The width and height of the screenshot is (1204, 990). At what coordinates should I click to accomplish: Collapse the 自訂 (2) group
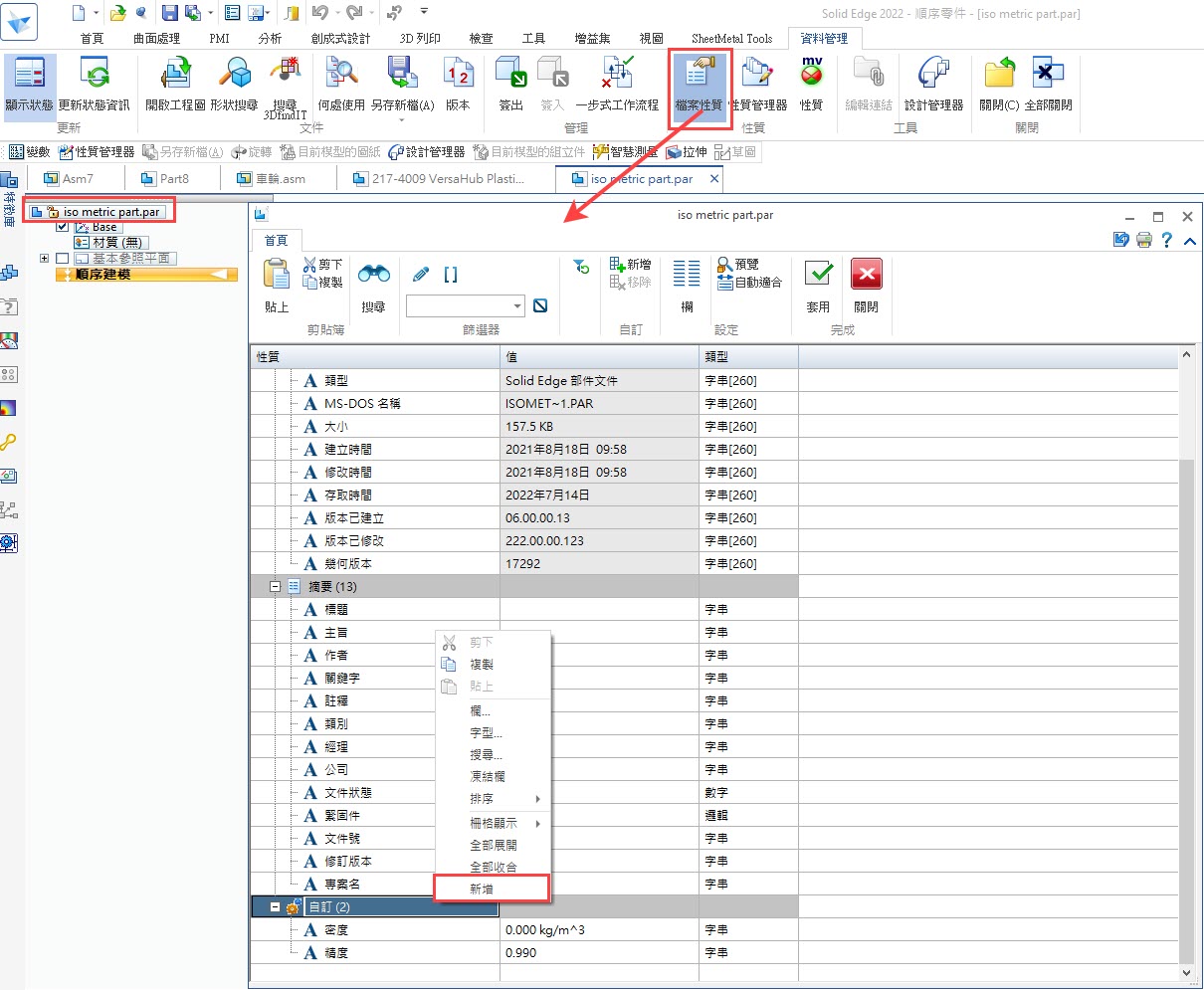276,907
